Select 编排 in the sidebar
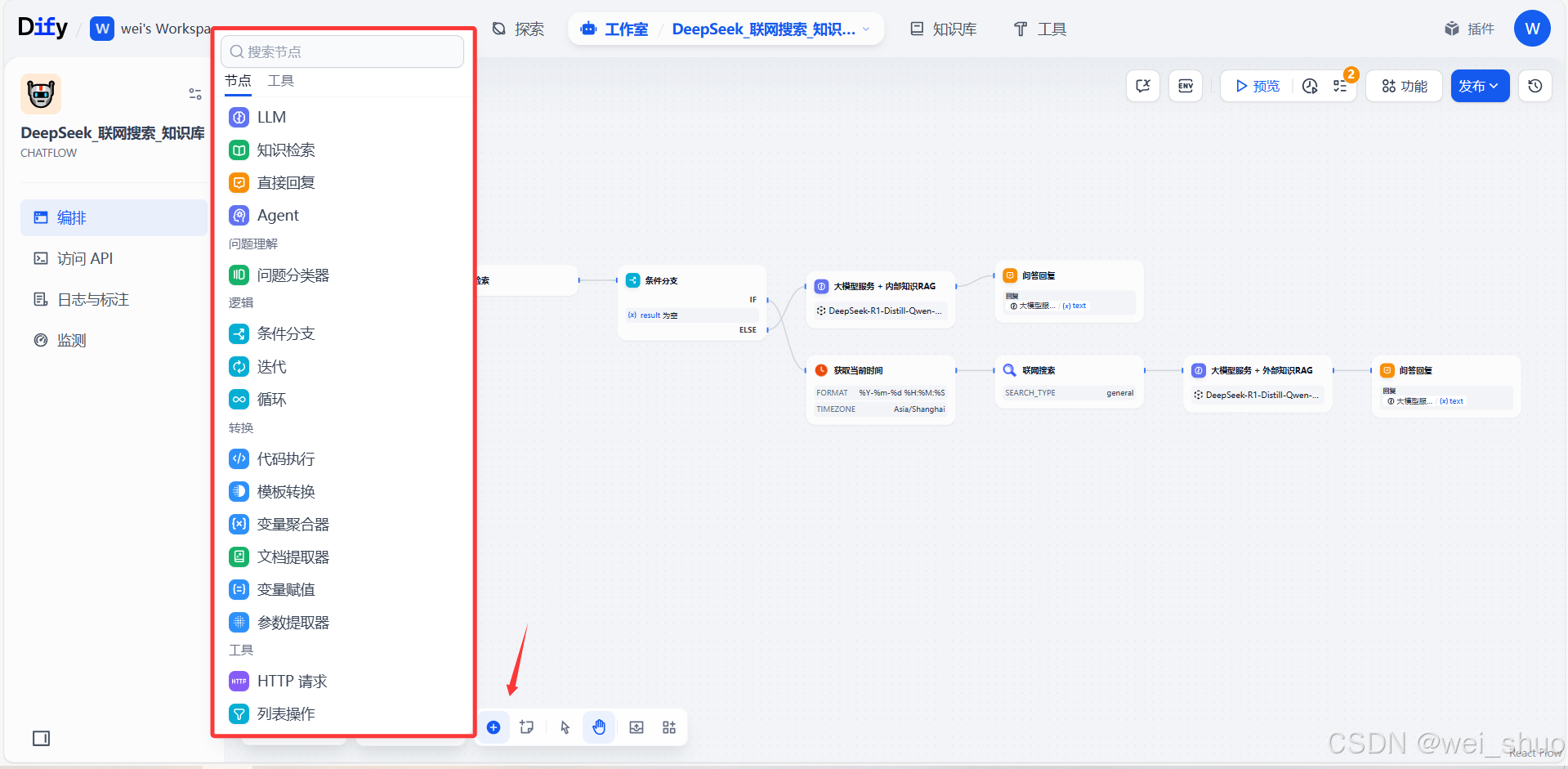The width and height of the screenshot is (1568, 769). [x=114, y=217]
